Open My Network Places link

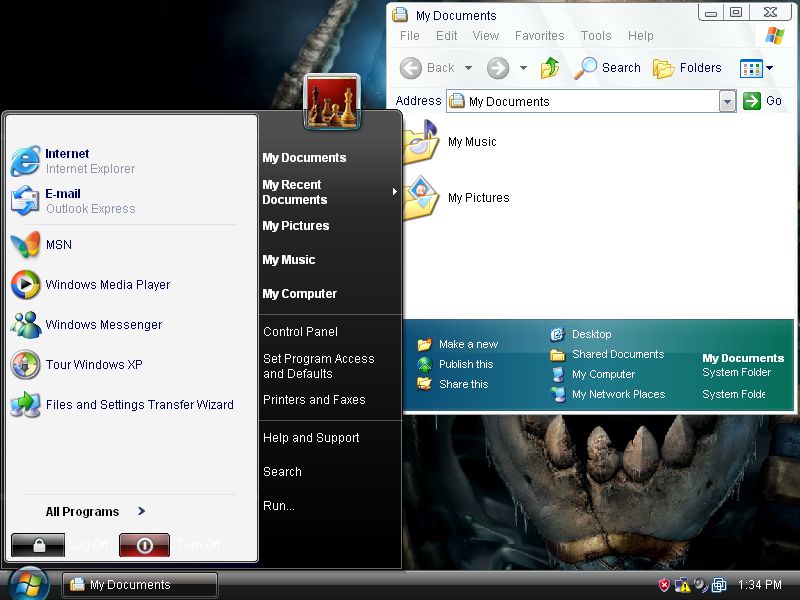pos(608,394)
